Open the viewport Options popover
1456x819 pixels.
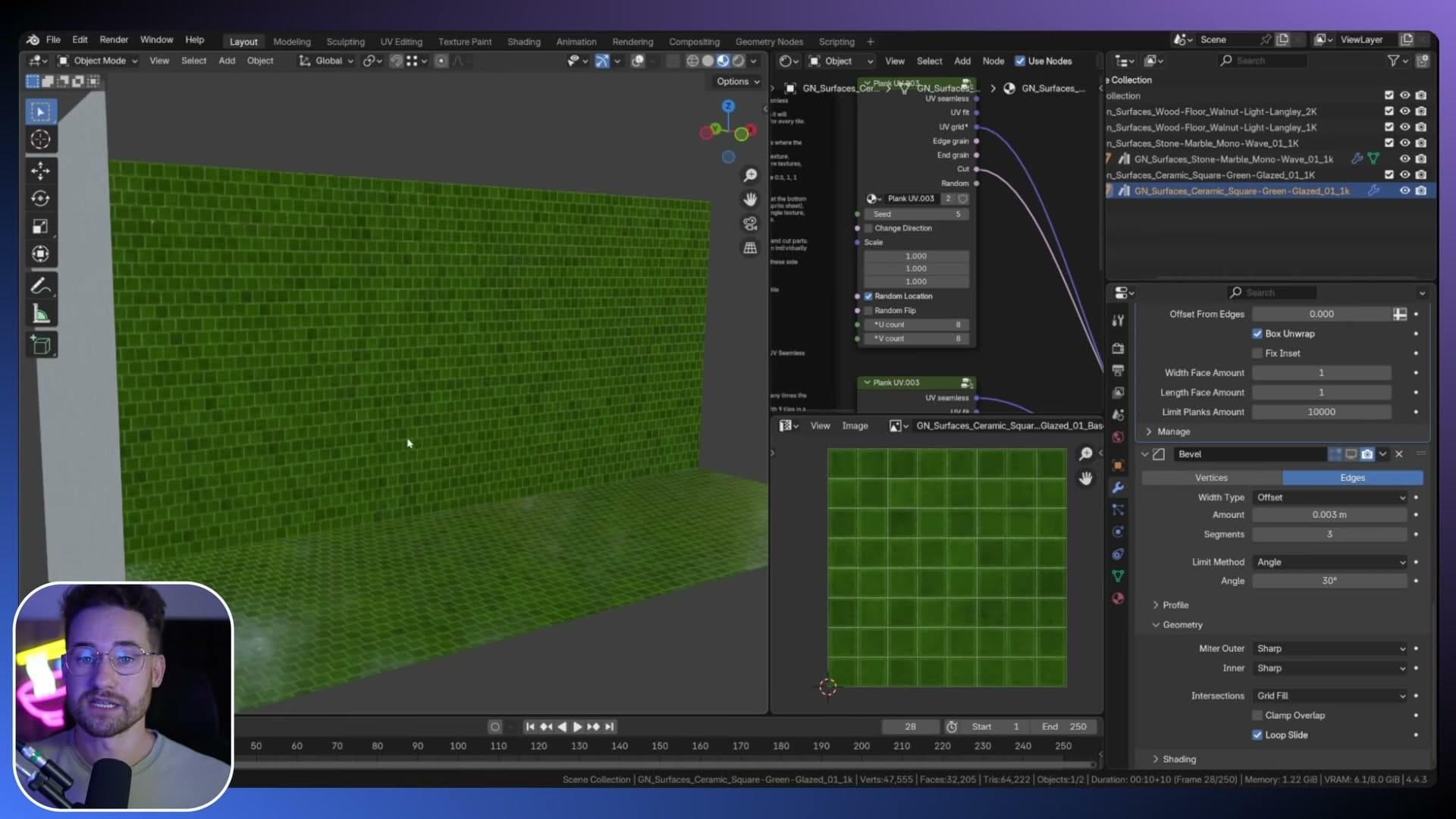(738, 82)
